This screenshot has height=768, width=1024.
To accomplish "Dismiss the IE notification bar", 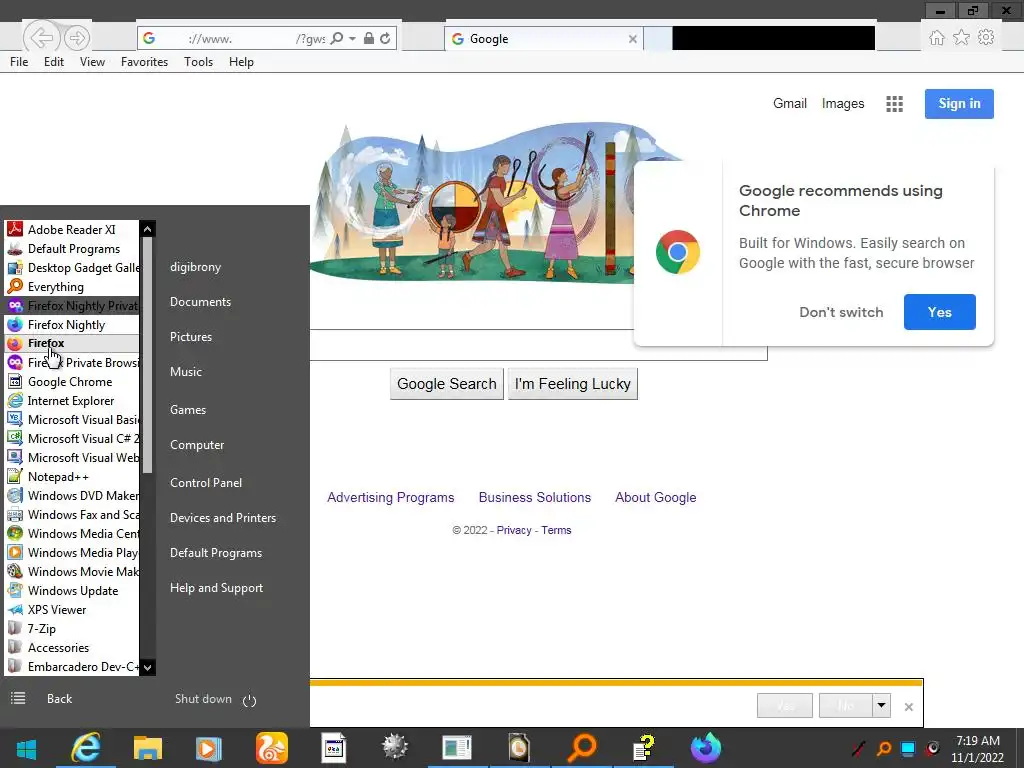I will 908,707.
